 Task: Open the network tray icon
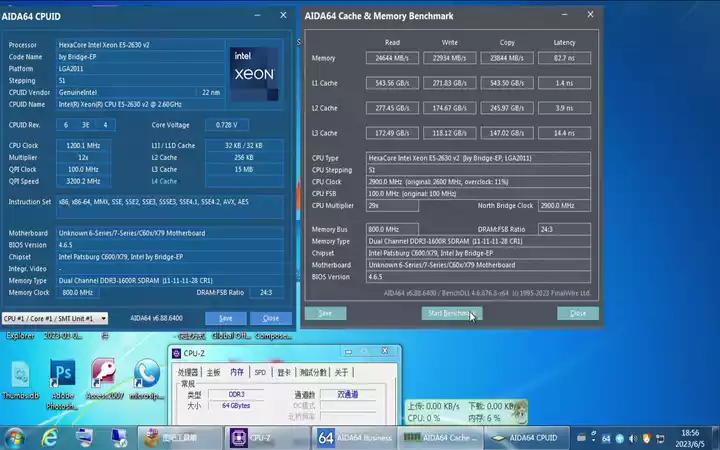point(660,439)
